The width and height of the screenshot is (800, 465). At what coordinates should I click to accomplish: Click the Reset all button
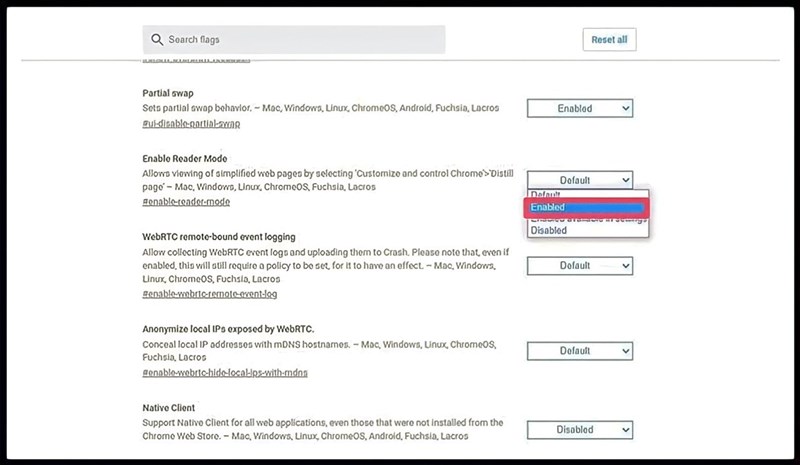(x=609, y=40)
